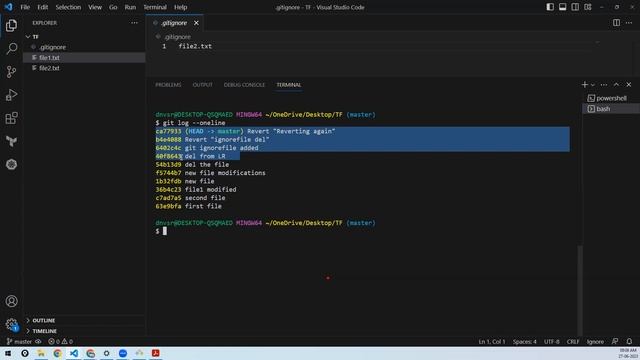The height and width of the screenshot is (360, 640).
Task: Select the Terminal panel tab
Action: [289, 84]
